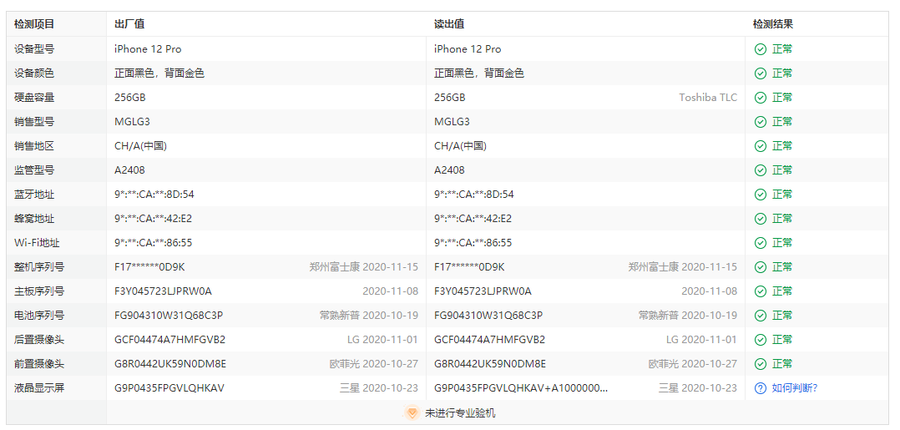900x430 pixels.
Task: Click the 液晶显示屏 row label
Action: 39,388
